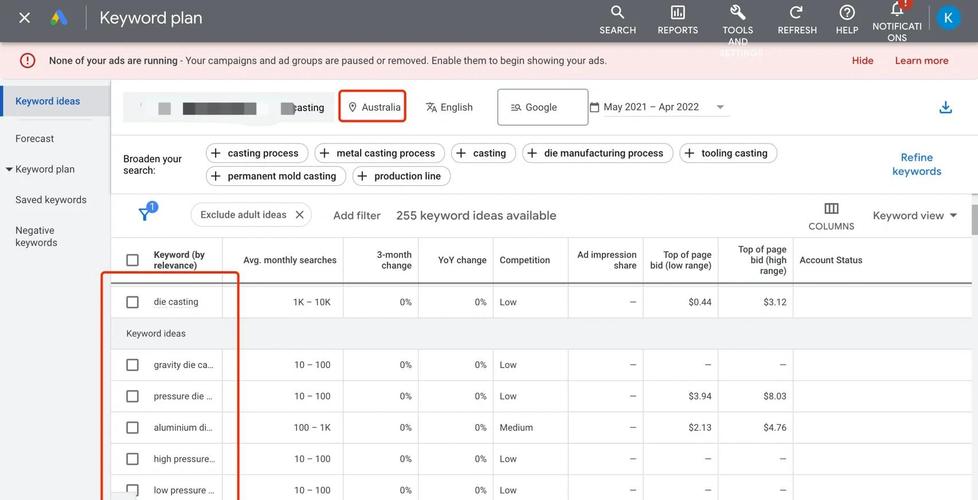Add production line suggestion chip
Screen dimensions: 978x500
(x=401, y=176)
